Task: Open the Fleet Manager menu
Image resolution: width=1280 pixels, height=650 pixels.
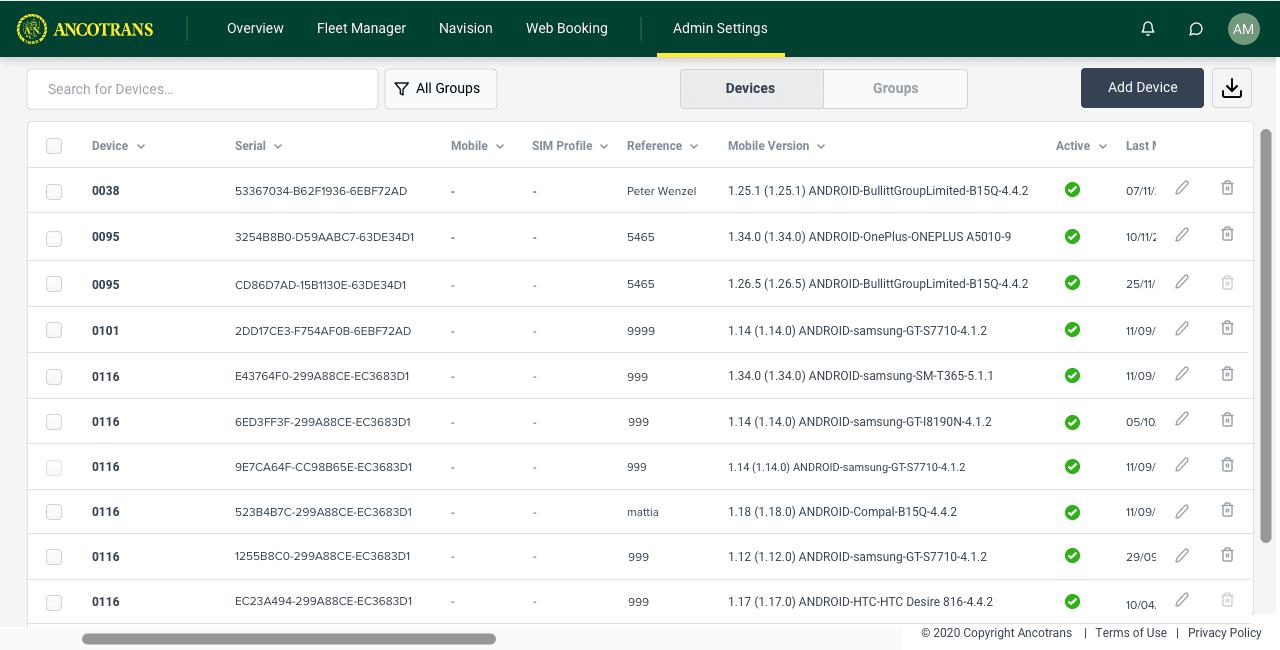Action: coord(361,28)
